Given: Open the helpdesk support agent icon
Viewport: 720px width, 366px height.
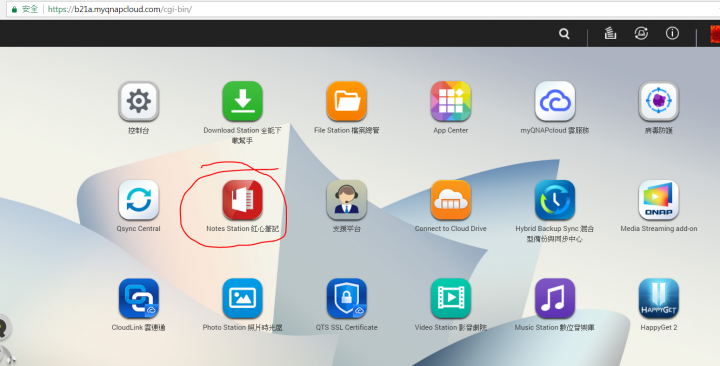Looking at the screenshot, I should (x=347, y=200).
